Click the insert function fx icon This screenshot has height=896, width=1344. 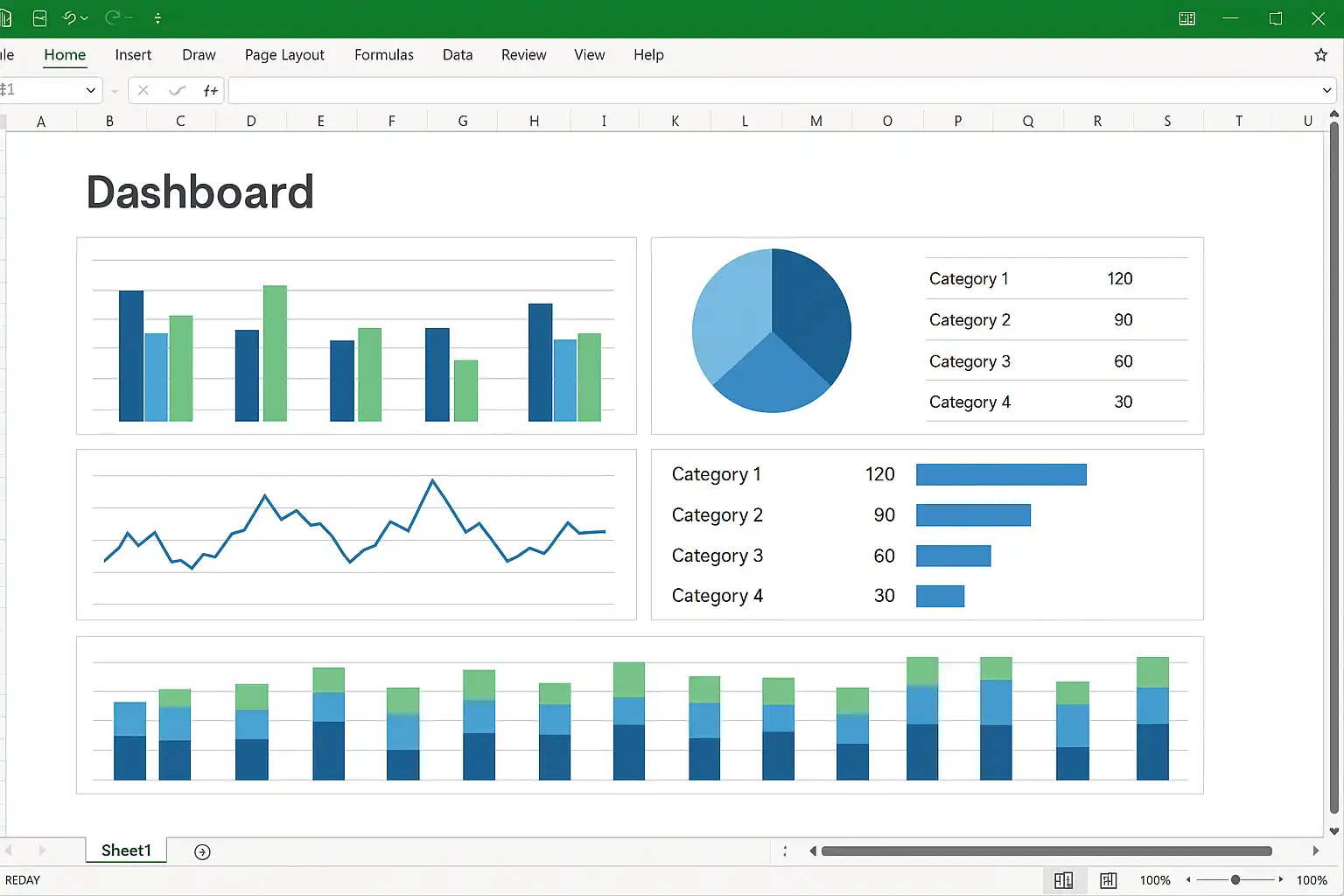(210, 90)
